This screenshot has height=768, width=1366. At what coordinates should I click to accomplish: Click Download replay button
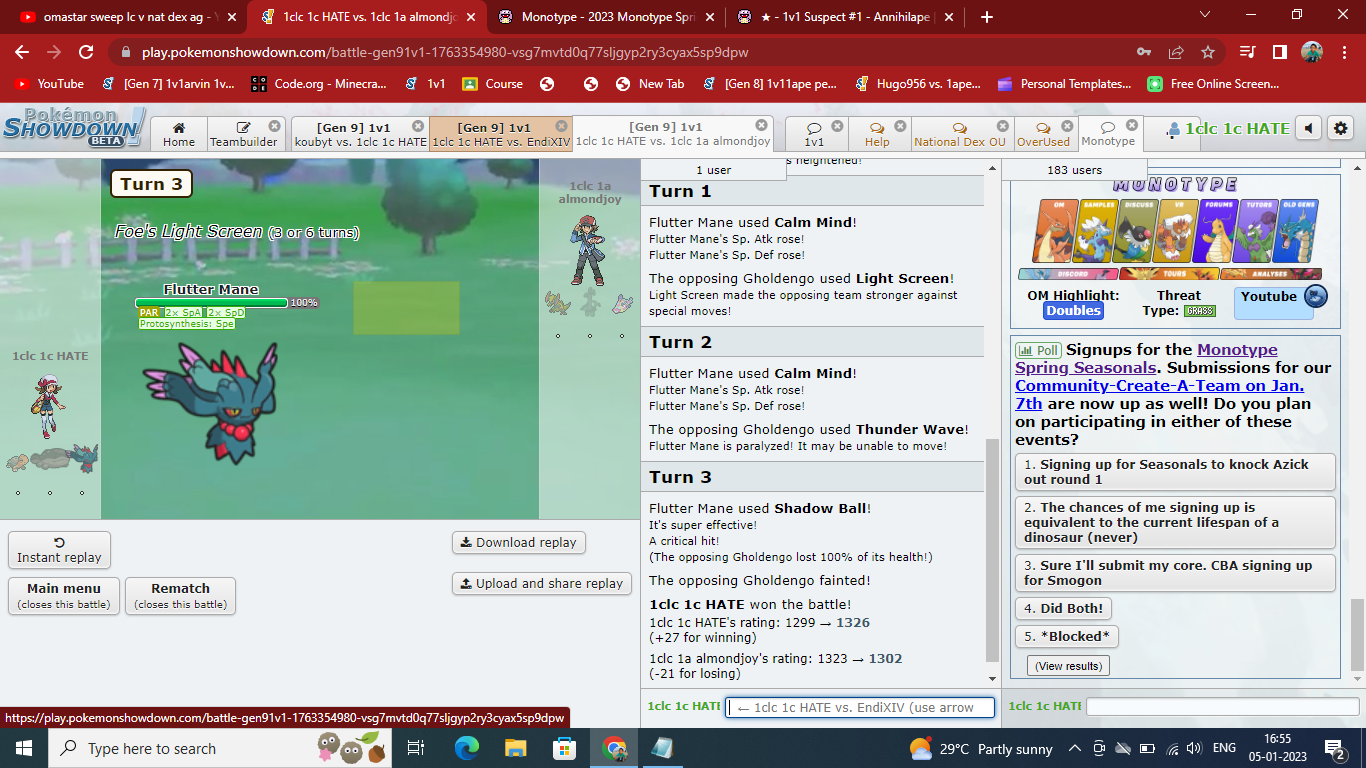pos(519,542)
